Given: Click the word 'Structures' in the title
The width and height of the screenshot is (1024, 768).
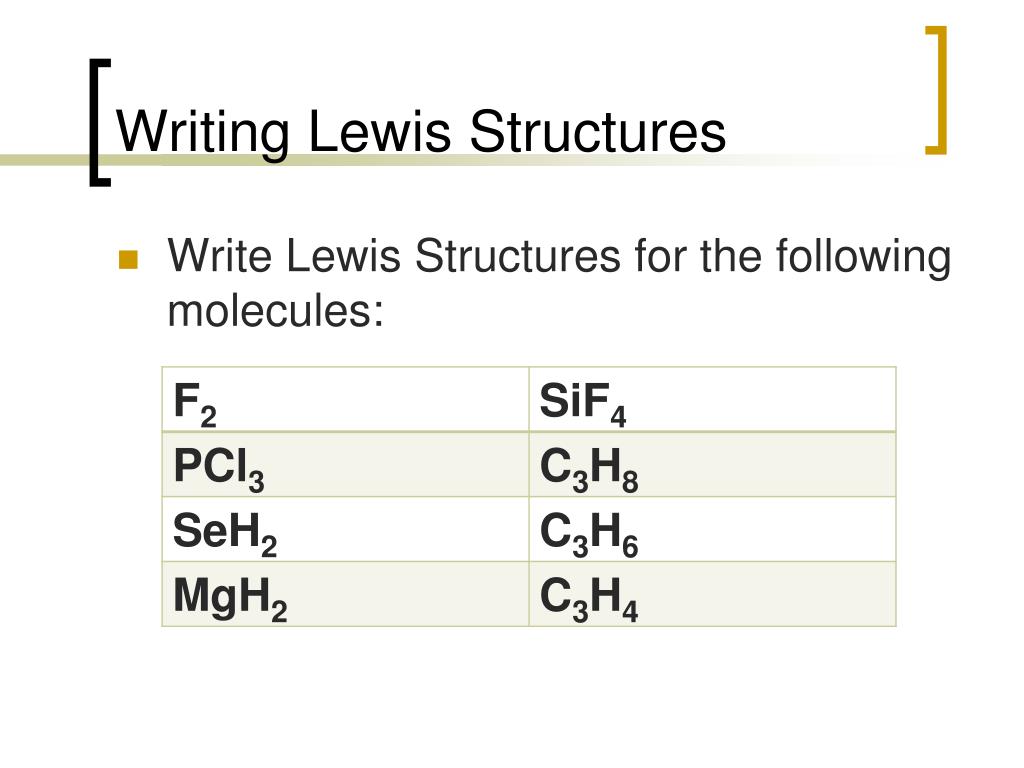Looking at the screenshot, I should tap(598, 131).
